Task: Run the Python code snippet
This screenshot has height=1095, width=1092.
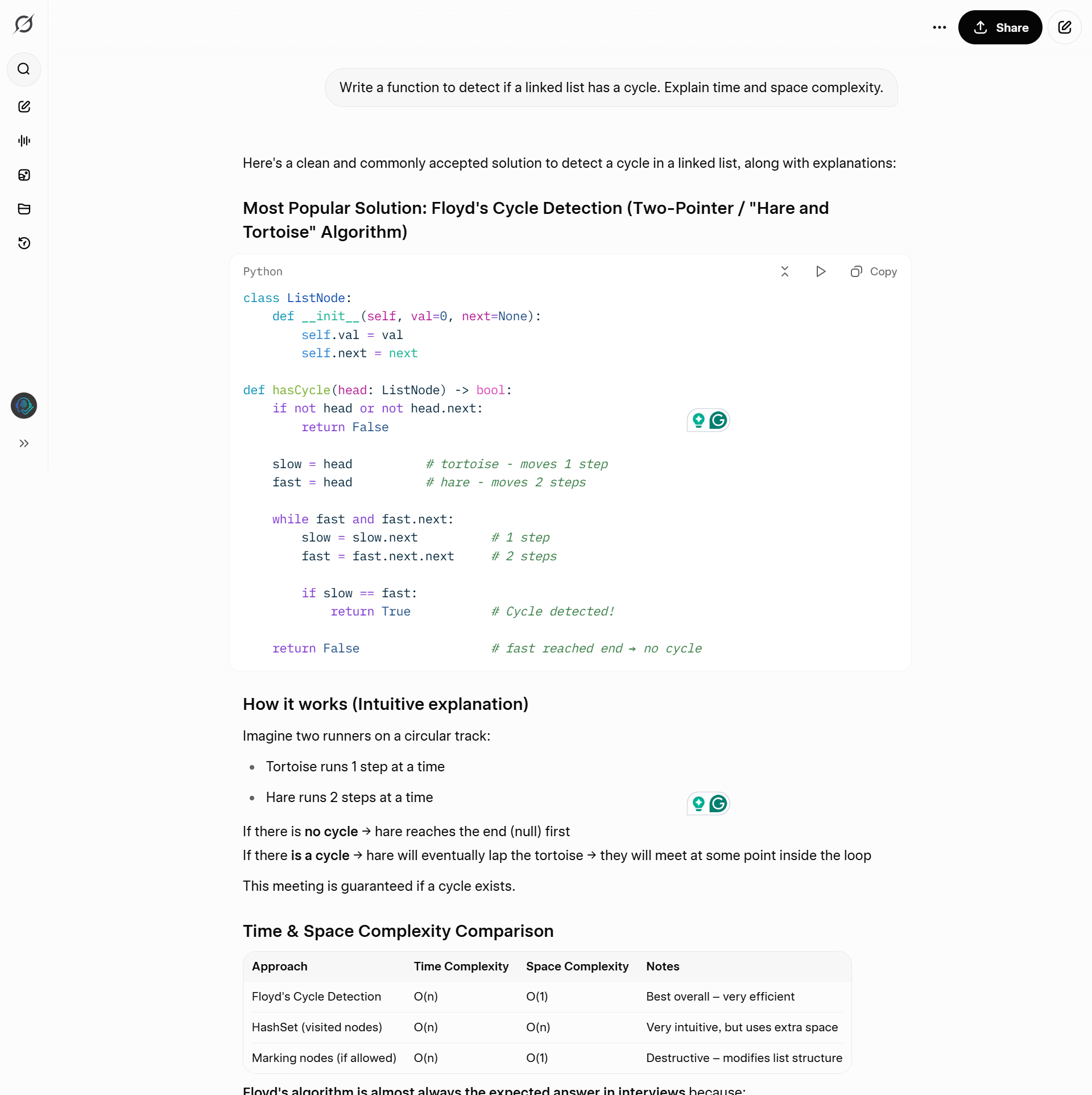Action: click(x=821, y=271)
